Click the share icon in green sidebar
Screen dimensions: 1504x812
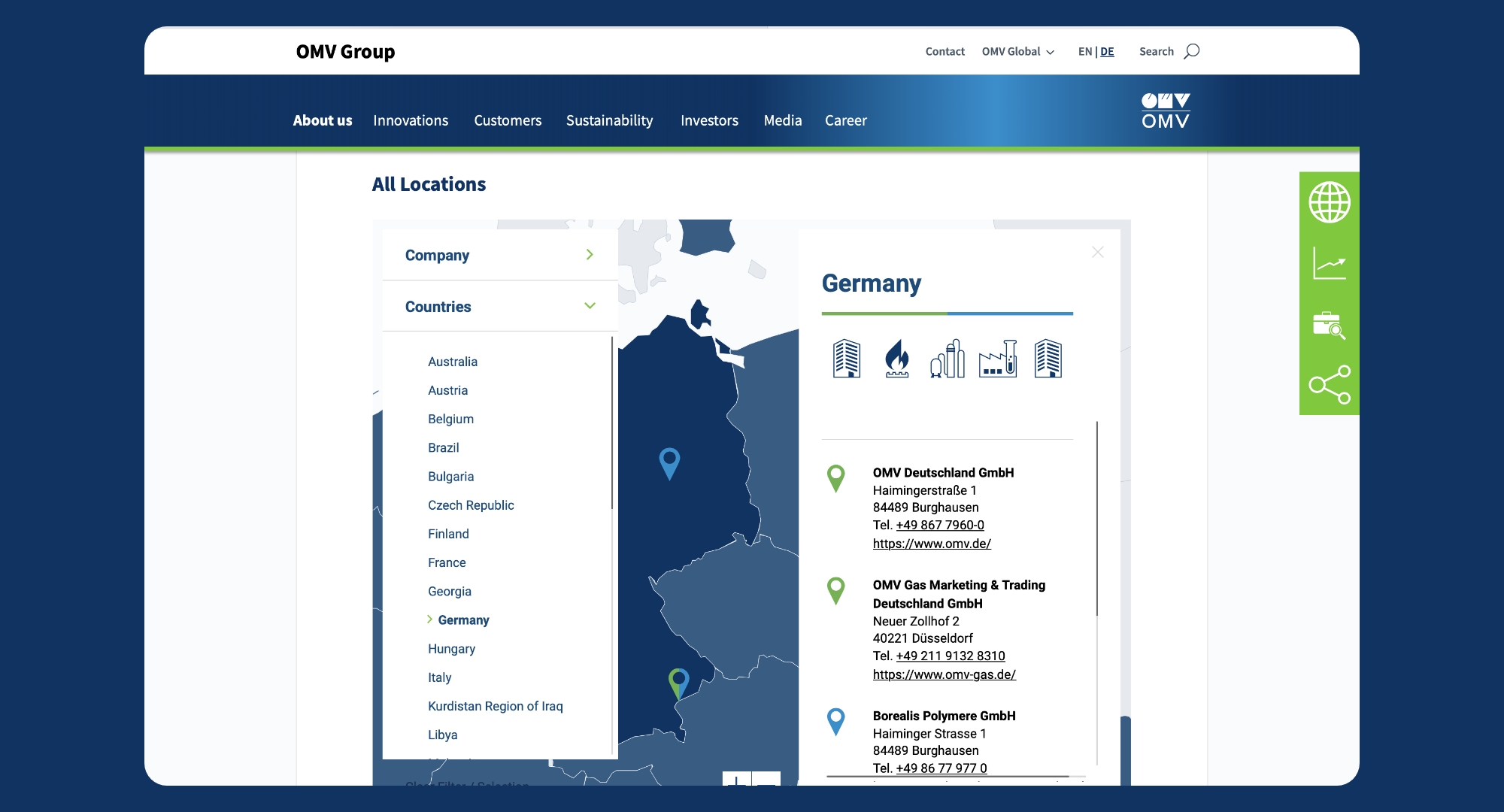point(1329,385)
